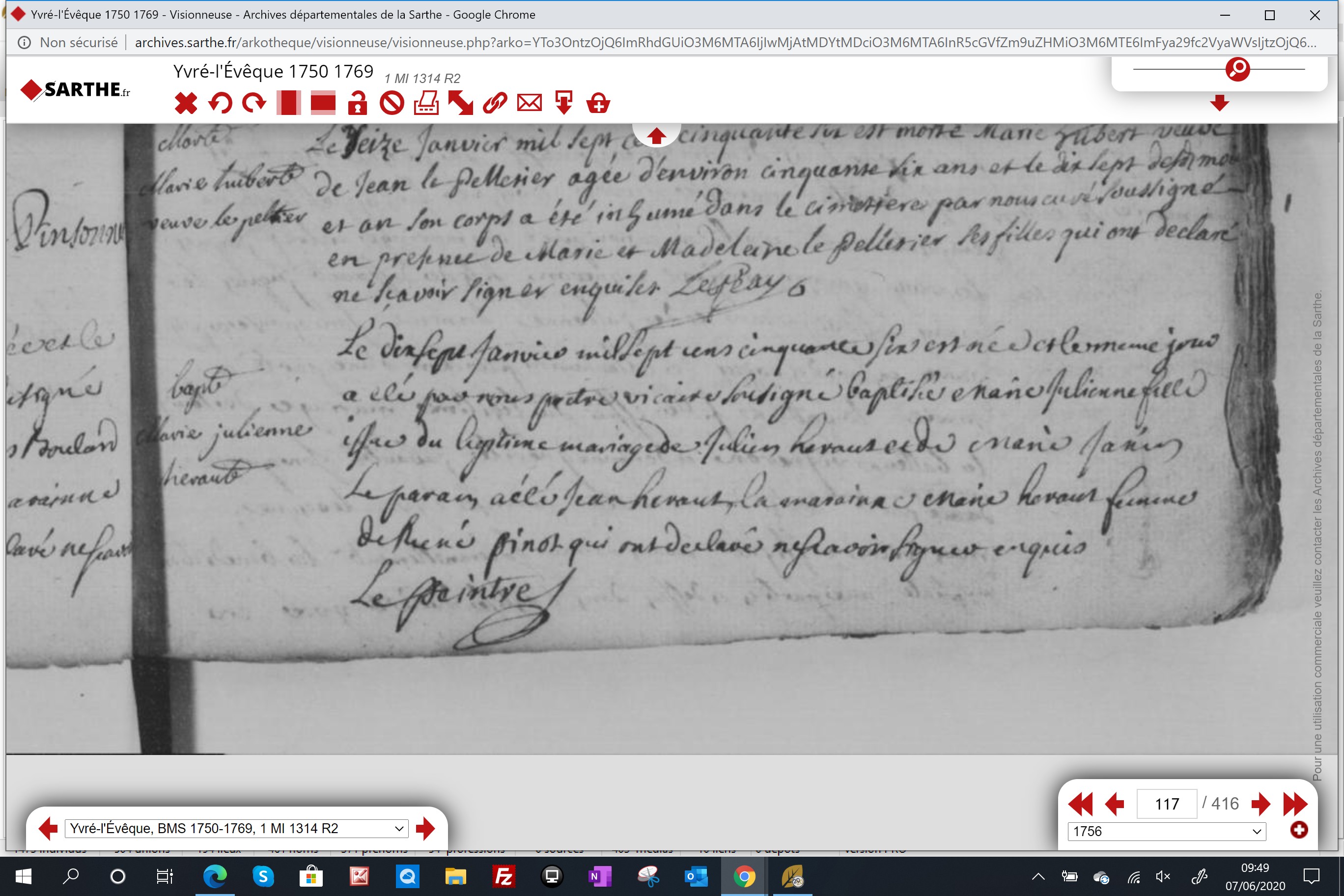This screenshot has width=1344, height=896.
Task: Switch to fullscreen with diagonal arrows icon
Action: 461,104
